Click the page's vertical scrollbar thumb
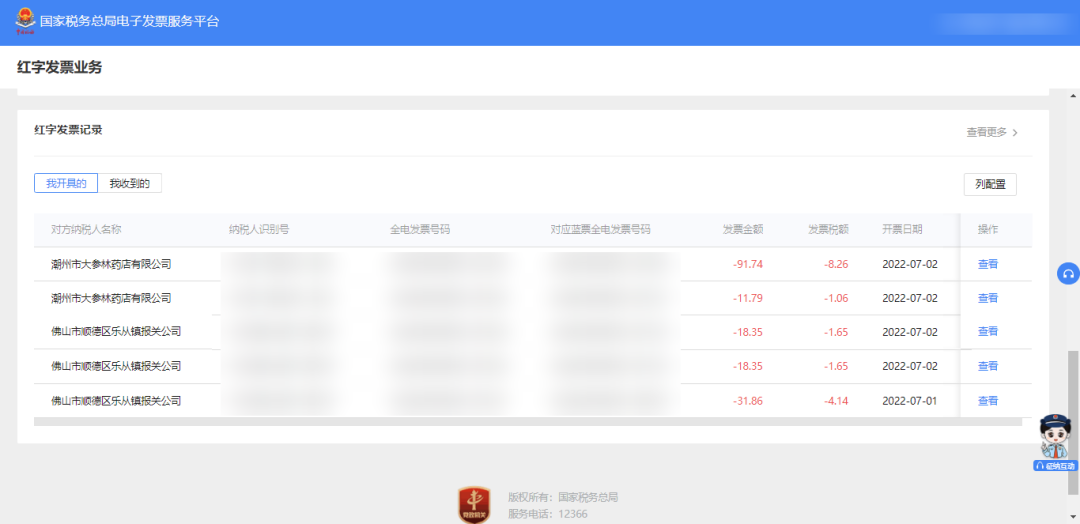The height and width of the screenshot is (524, 1080). click(1073, 422)
